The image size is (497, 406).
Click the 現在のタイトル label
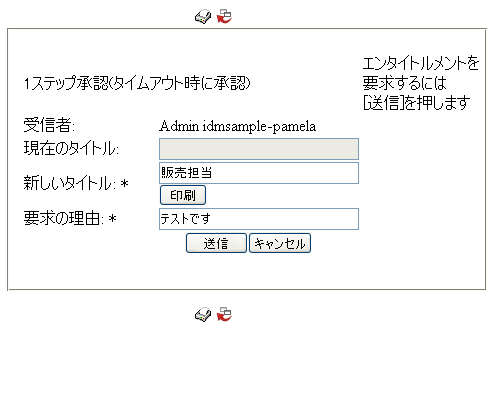(x=71, y=148)
